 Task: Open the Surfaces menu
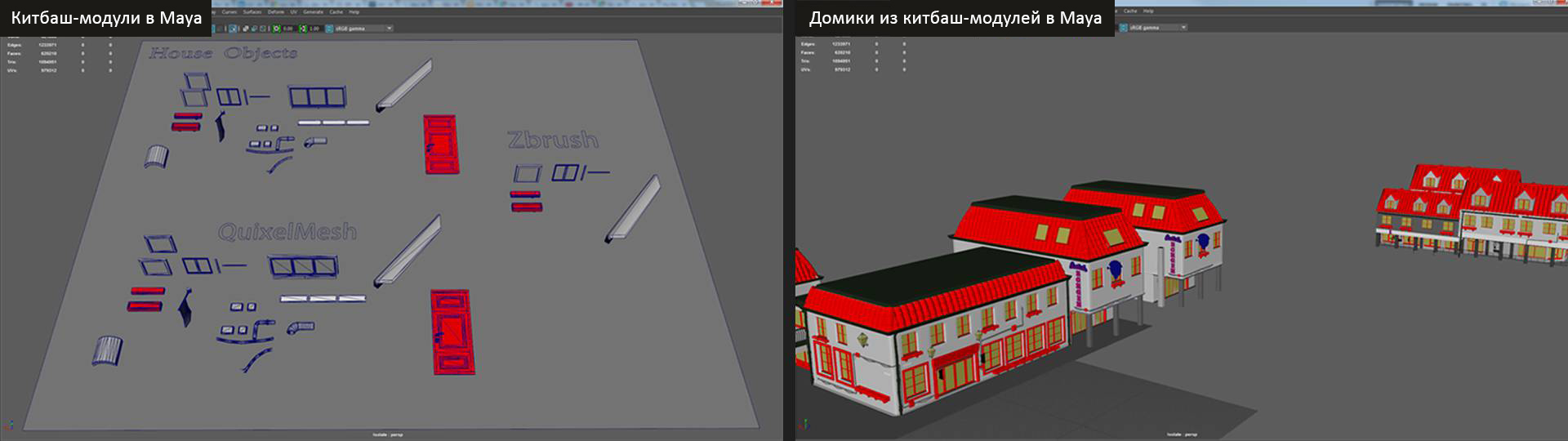click(x=252, y=12)
